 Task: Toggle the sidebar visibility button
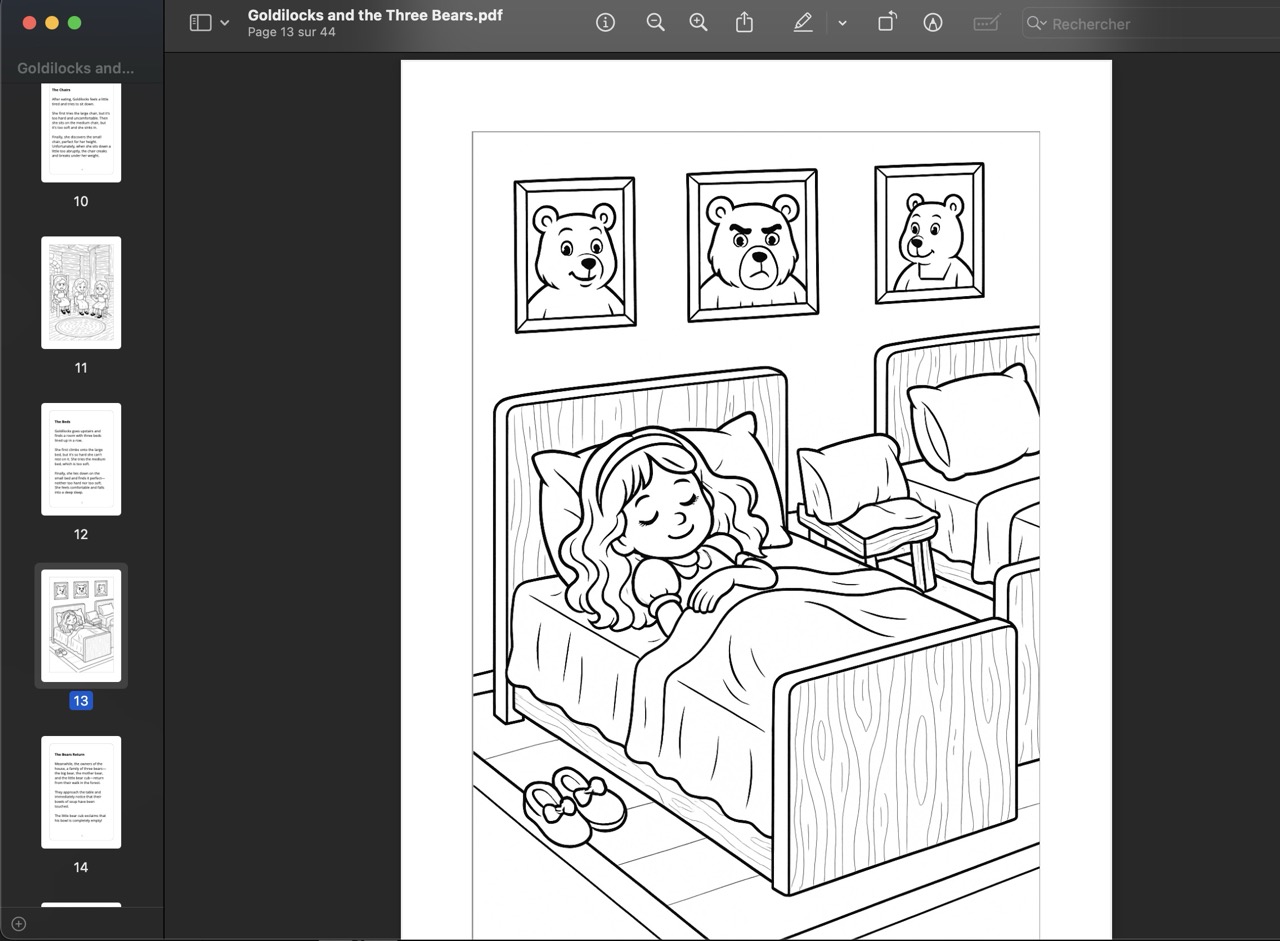click(200, 23)
